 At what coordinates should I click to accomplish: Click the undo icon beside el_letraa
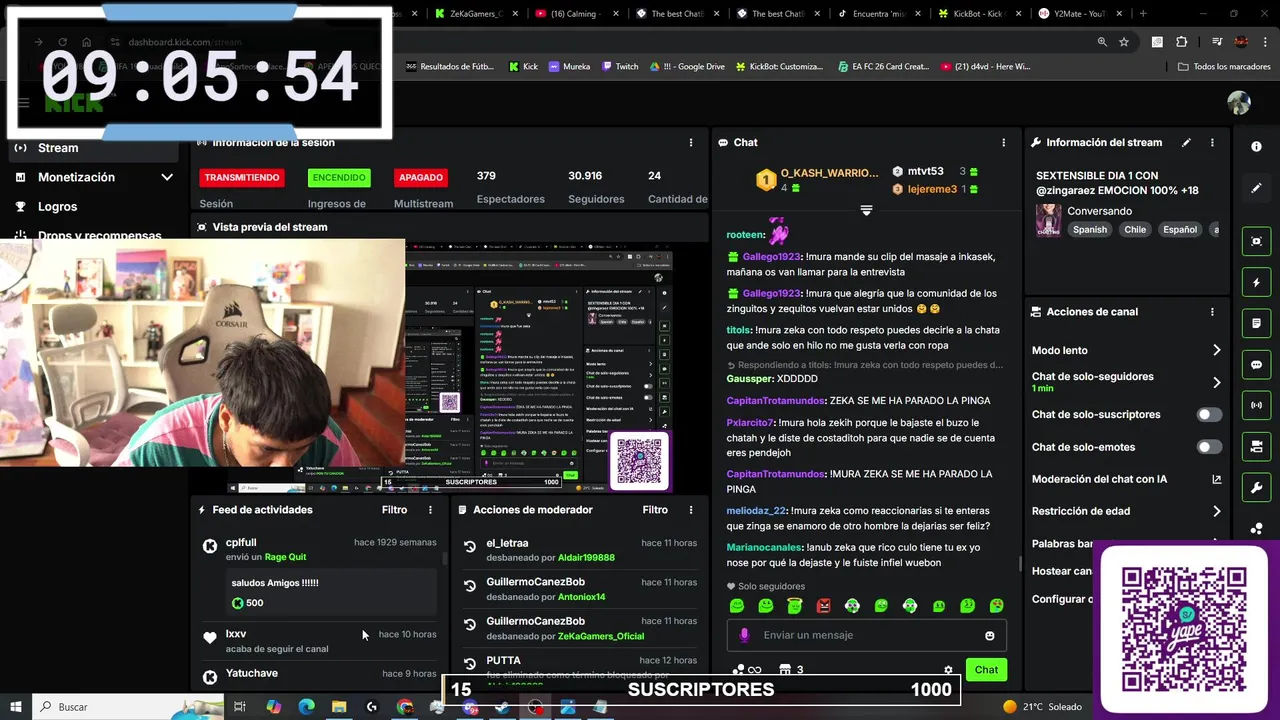point(469,546)
